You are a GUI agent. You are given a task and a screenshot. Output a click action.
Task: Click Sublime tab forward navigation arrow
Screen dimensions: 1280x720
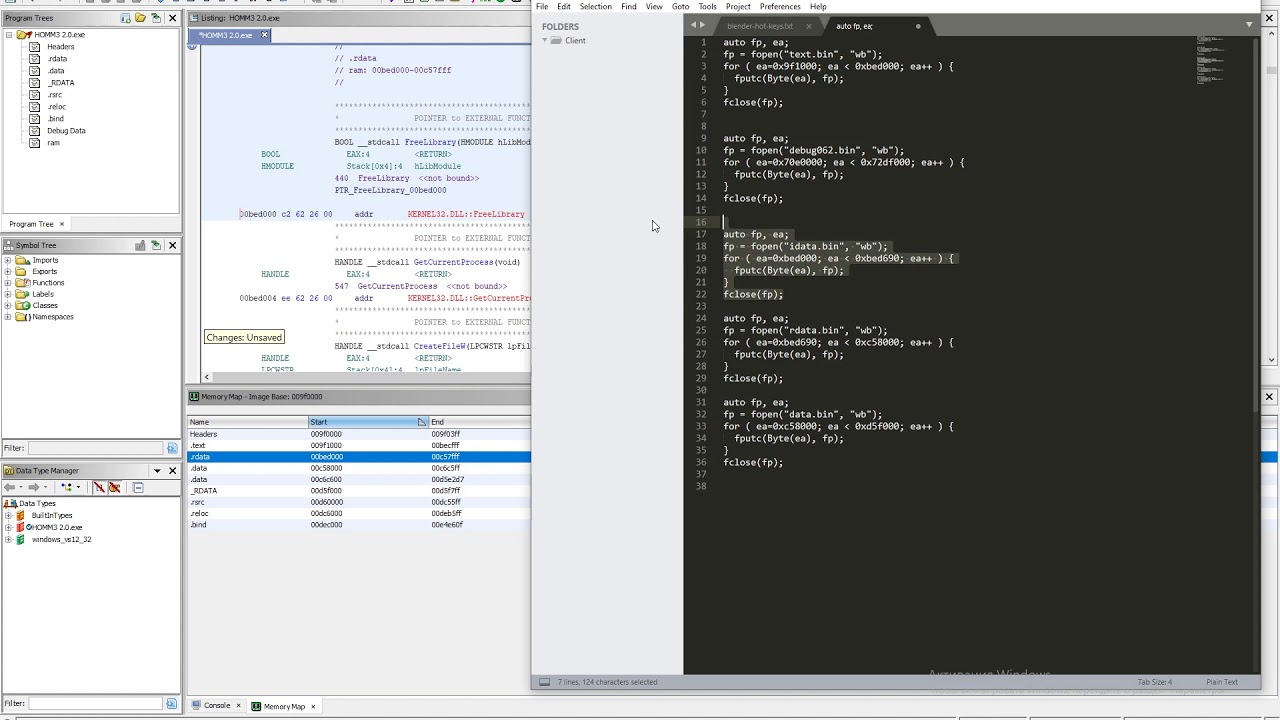tap(702, 25)
